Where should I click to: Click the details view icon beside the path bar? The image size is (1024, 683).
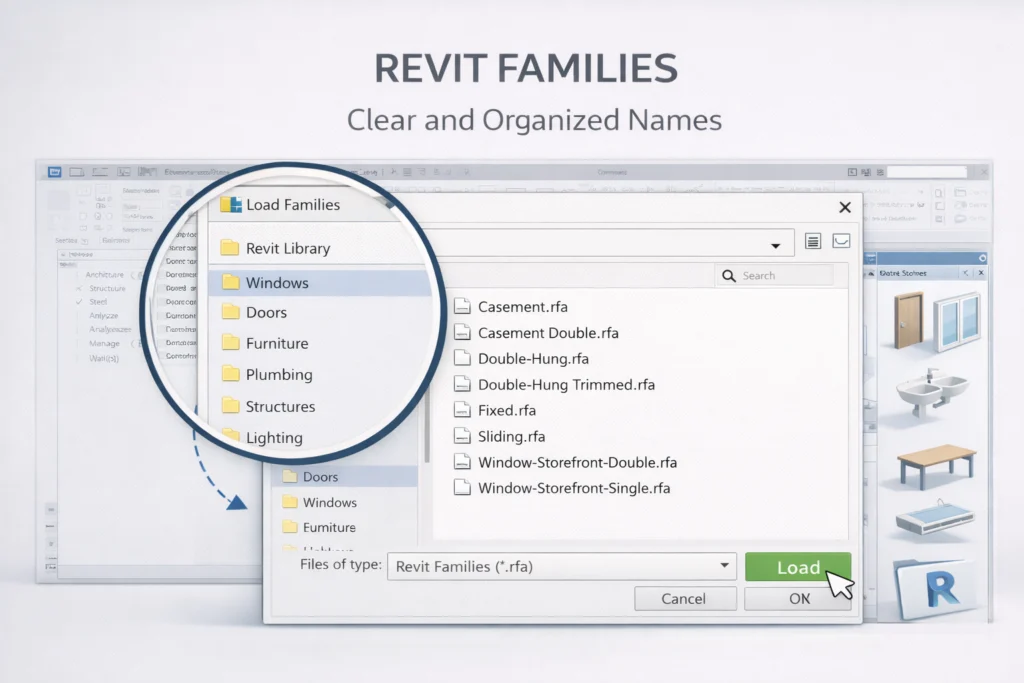pyautogui.click(x=812, y=242)
